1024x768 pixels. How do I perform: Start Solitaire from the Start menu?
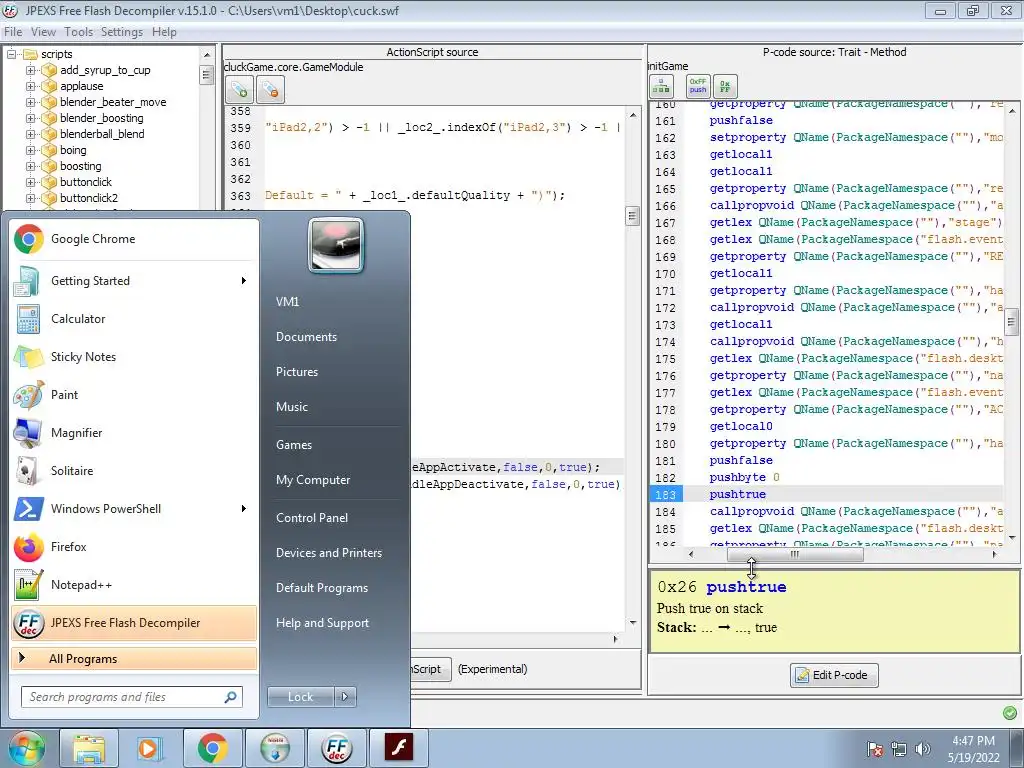click(134, 471)
